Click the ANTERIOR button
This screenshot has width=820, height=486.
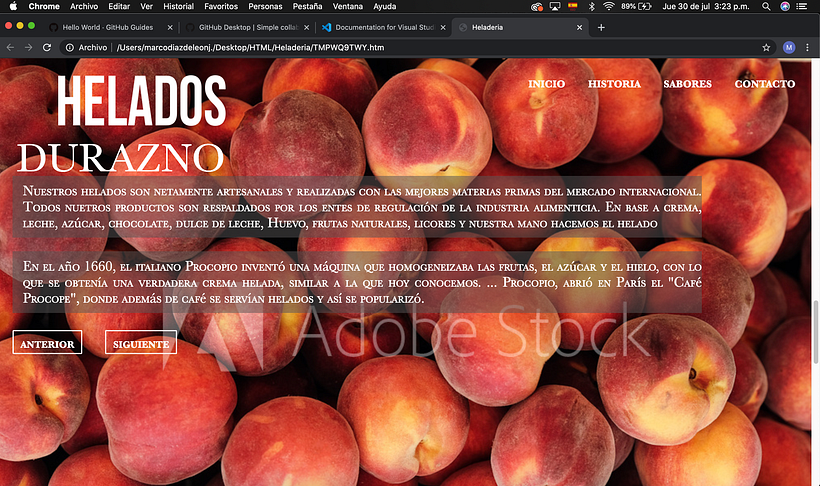click(x=47, y=342)
